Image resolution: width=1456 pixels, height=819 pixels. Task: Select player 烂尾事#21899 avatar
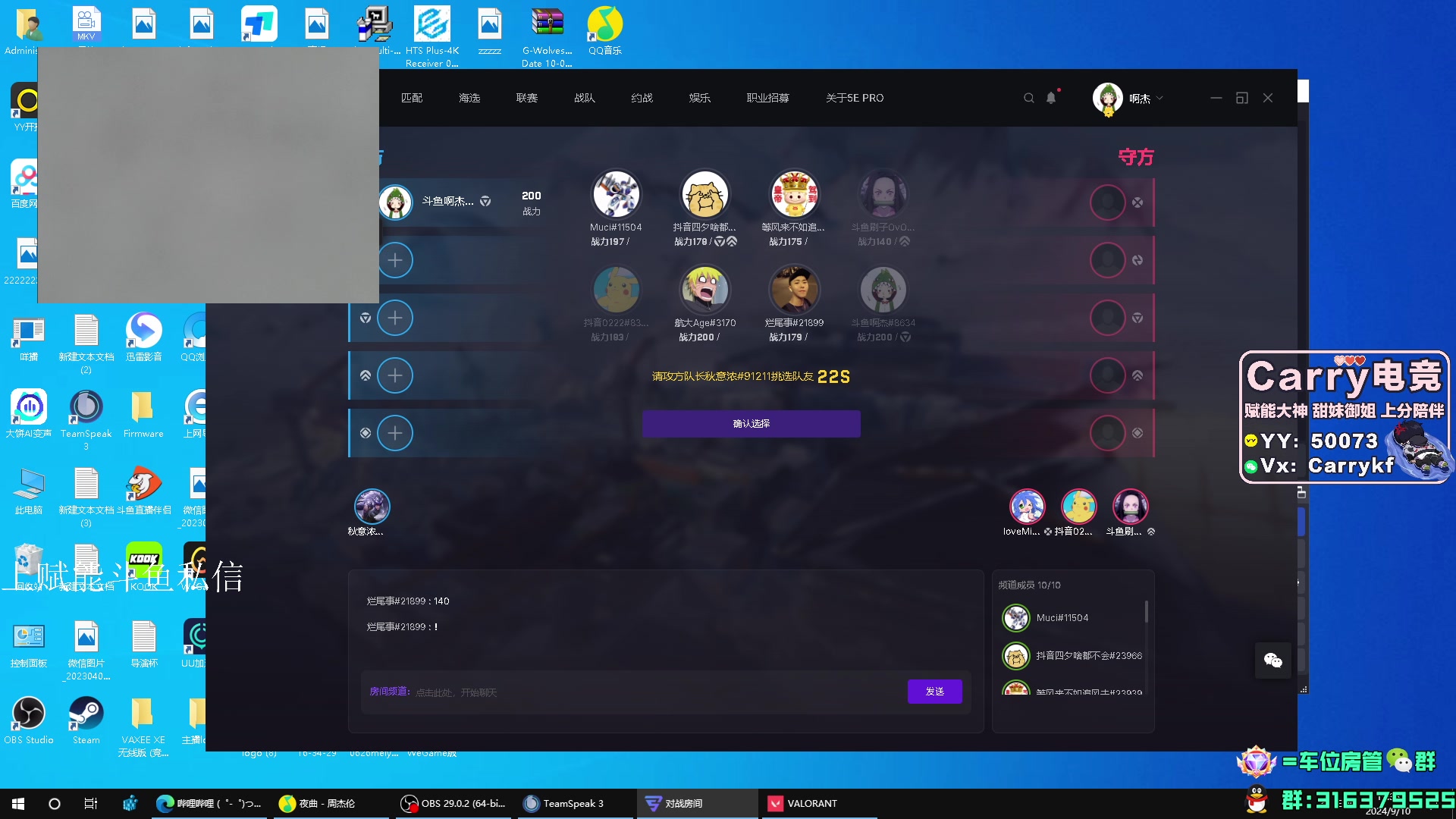click(x=793, y=290)
